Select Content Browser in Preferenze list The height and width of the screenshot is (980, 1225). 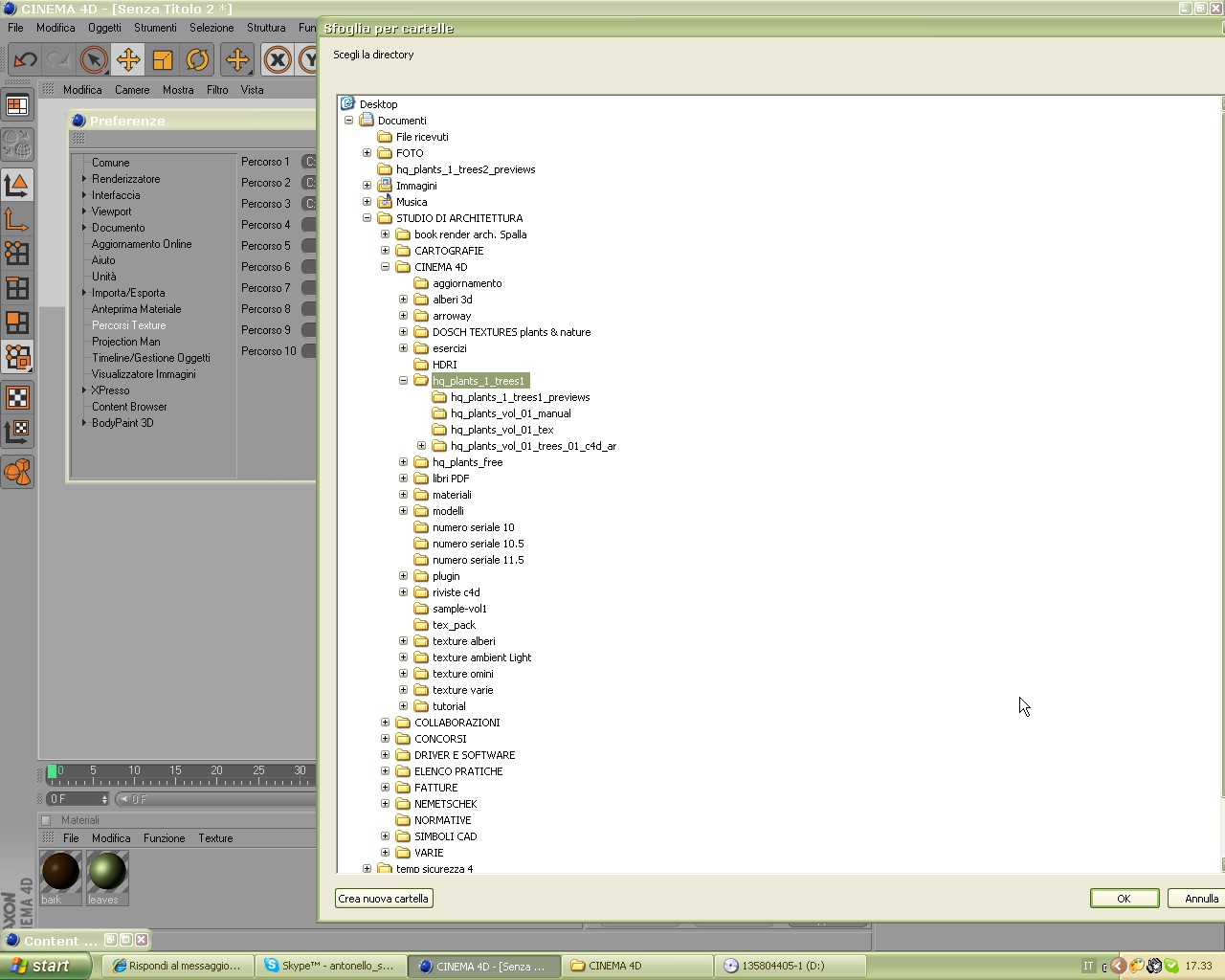point(129,407)
